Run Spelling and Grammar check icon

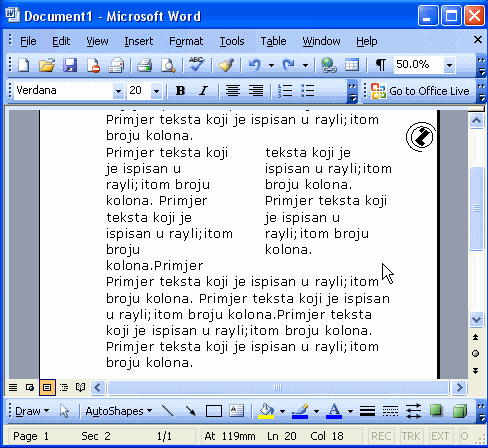197,64
